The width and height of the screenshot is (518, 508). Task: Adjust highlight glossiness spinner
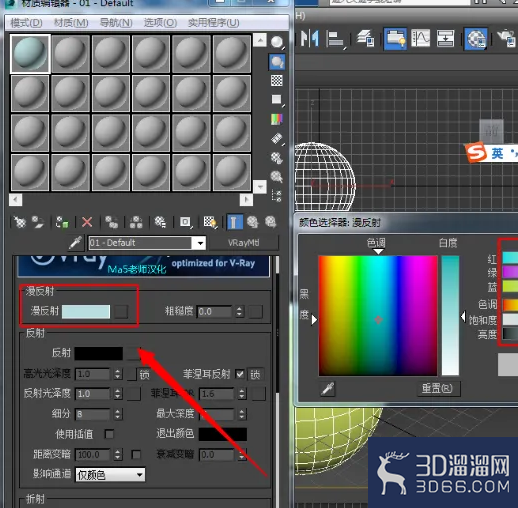[117, 374]
